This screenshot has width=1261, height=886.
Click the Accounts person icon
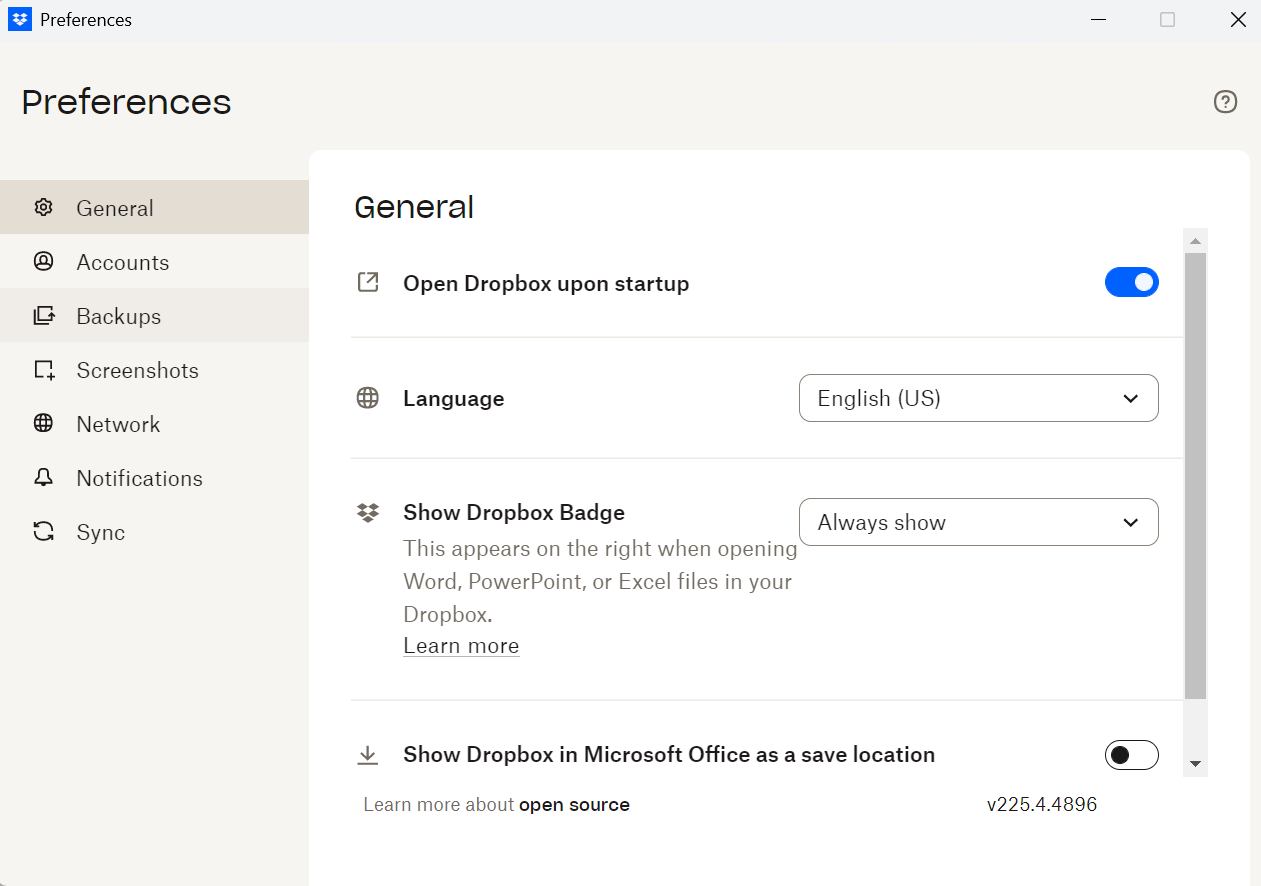[x=43, y=262]
